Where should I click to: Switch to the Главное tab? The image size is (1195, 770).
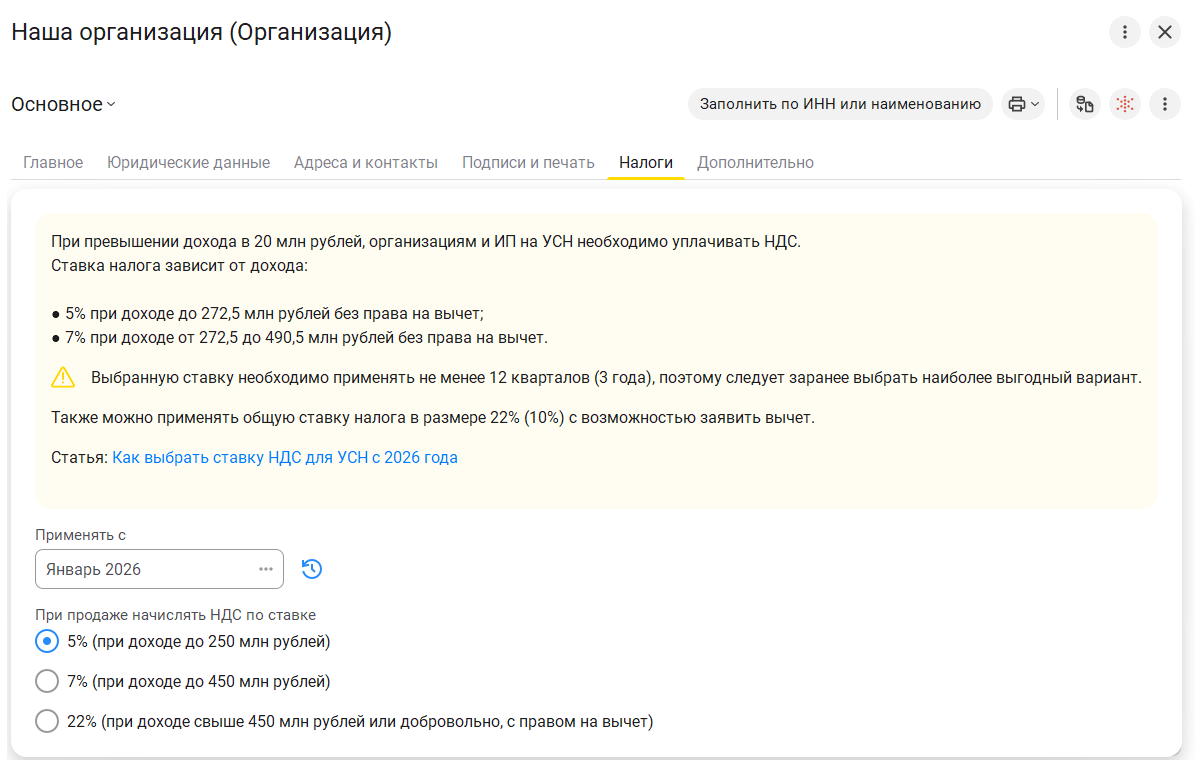click(x=53, y=162)
